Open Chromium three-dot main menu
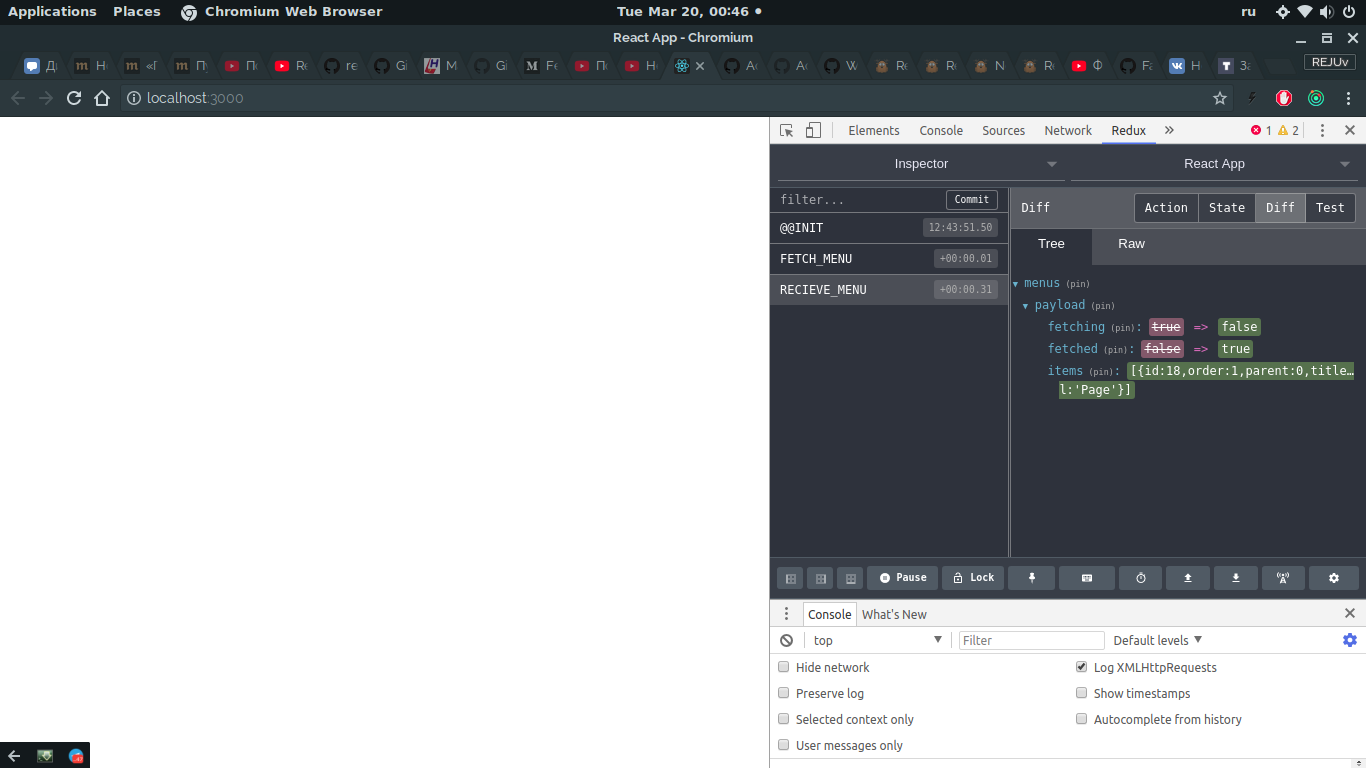Viewport: 1366px width, 768px height. (1349, 98)
